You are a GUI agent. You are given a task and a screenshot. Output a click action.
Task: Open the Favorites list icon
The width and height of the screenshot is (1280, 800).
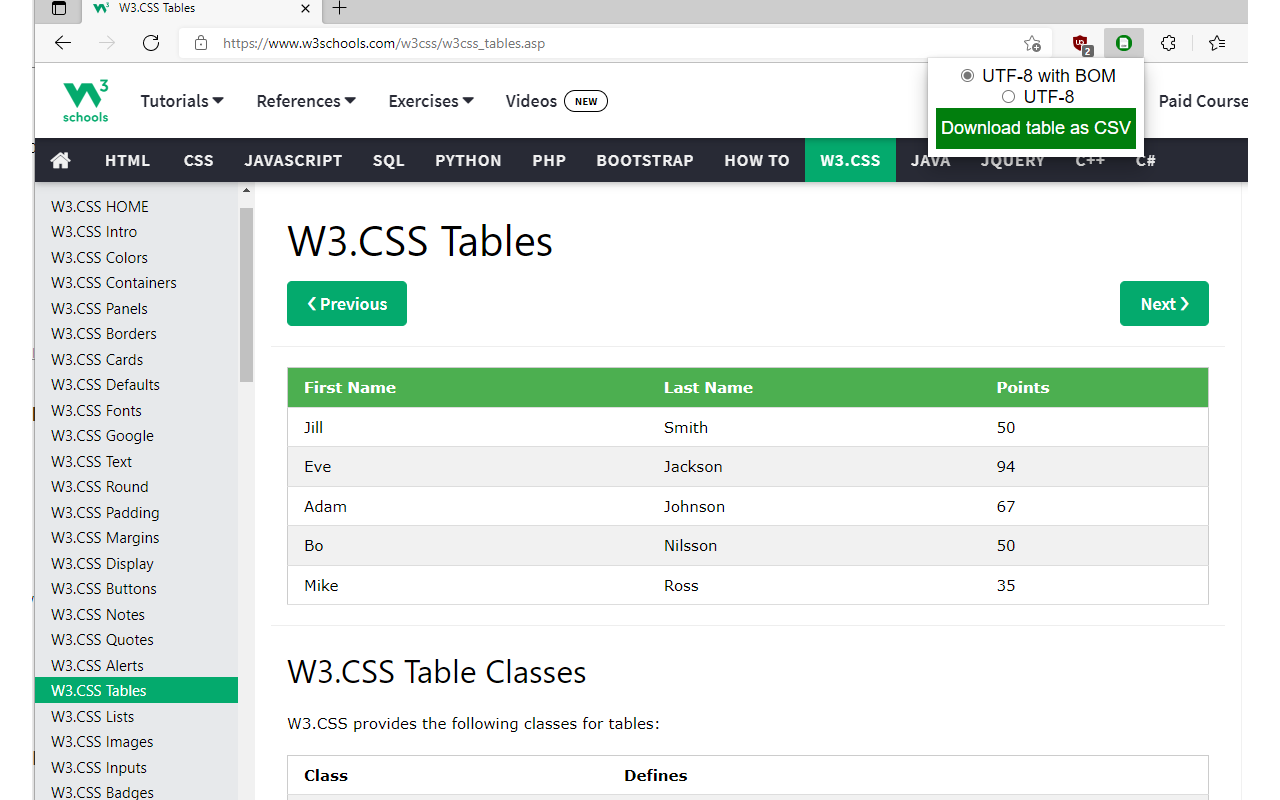point(1216,43)
